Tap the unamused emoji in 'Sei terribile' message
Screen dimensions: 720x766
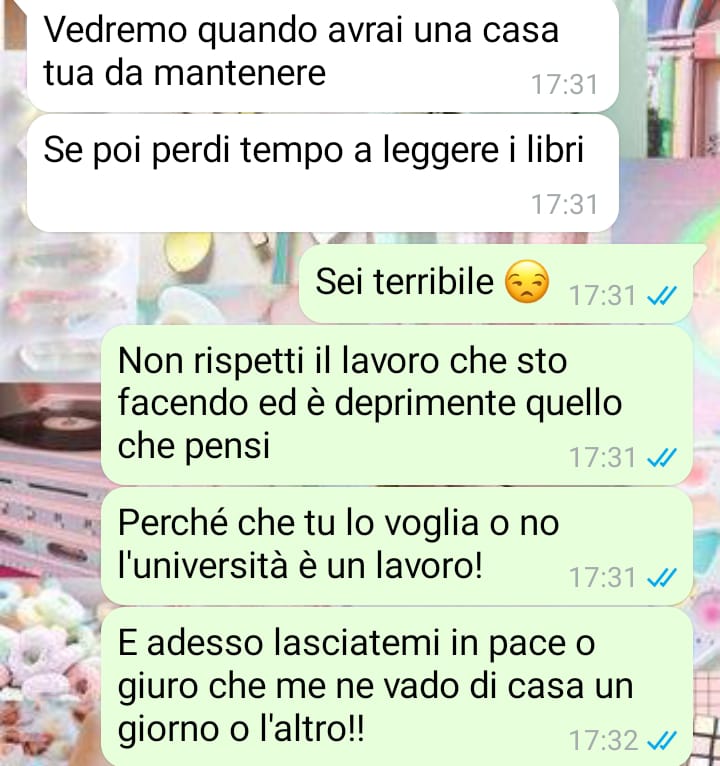(x=527, y=282)
